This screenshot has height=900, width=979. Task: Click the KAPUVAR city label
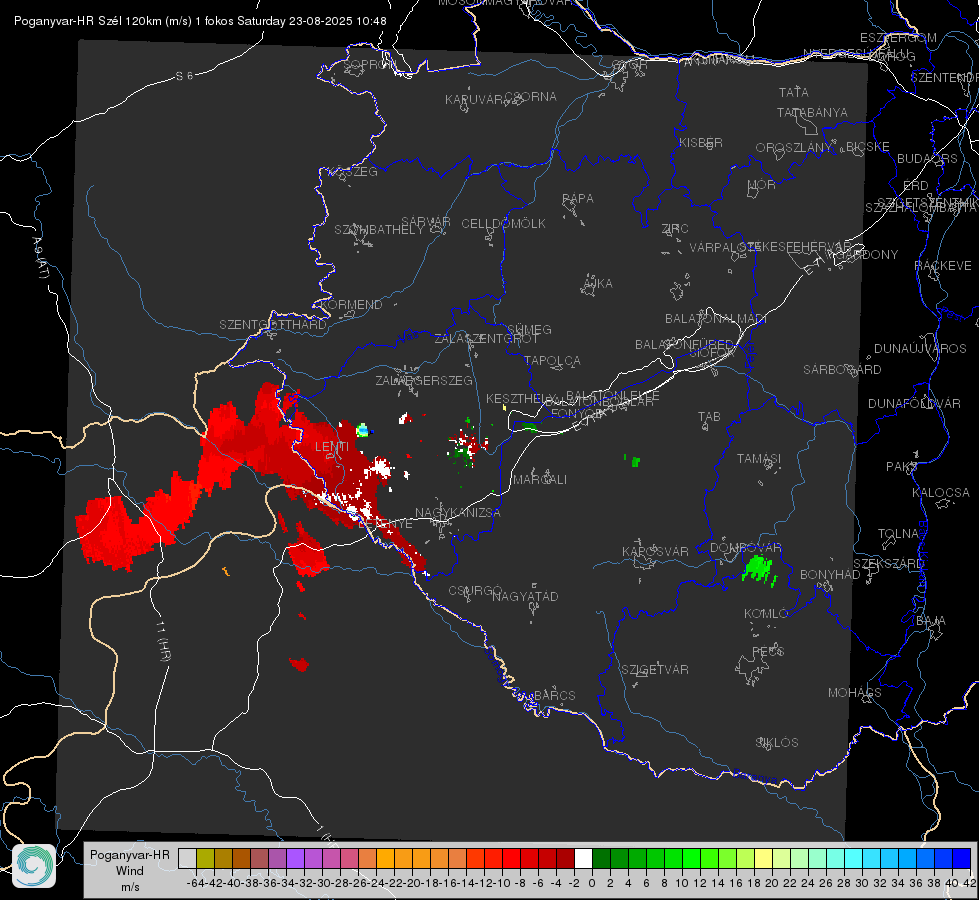[x=474, y=100]
